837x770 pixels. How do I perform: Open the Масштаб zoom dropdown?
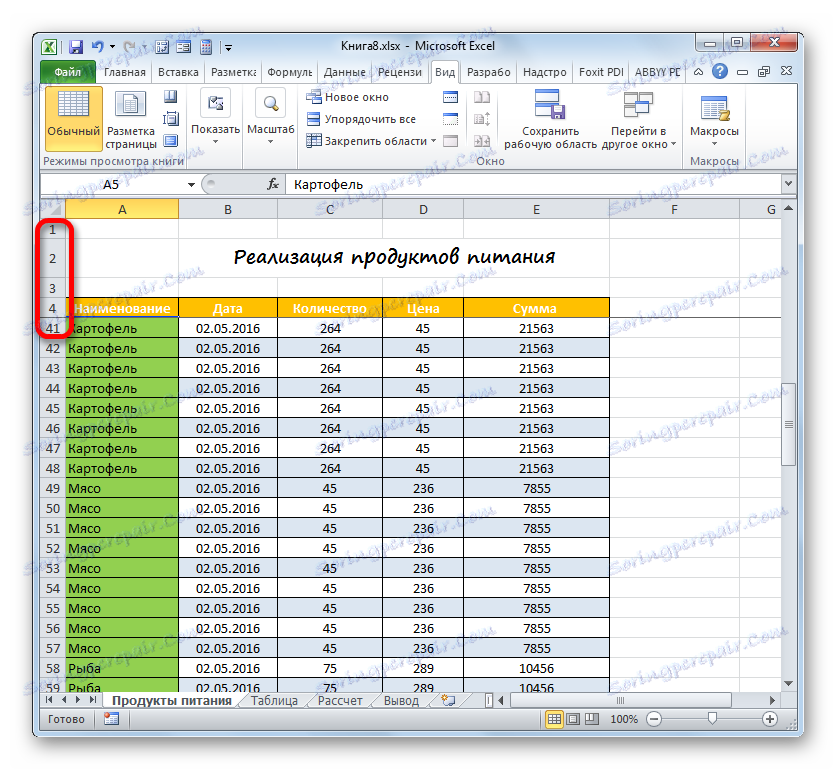[271, 119]
